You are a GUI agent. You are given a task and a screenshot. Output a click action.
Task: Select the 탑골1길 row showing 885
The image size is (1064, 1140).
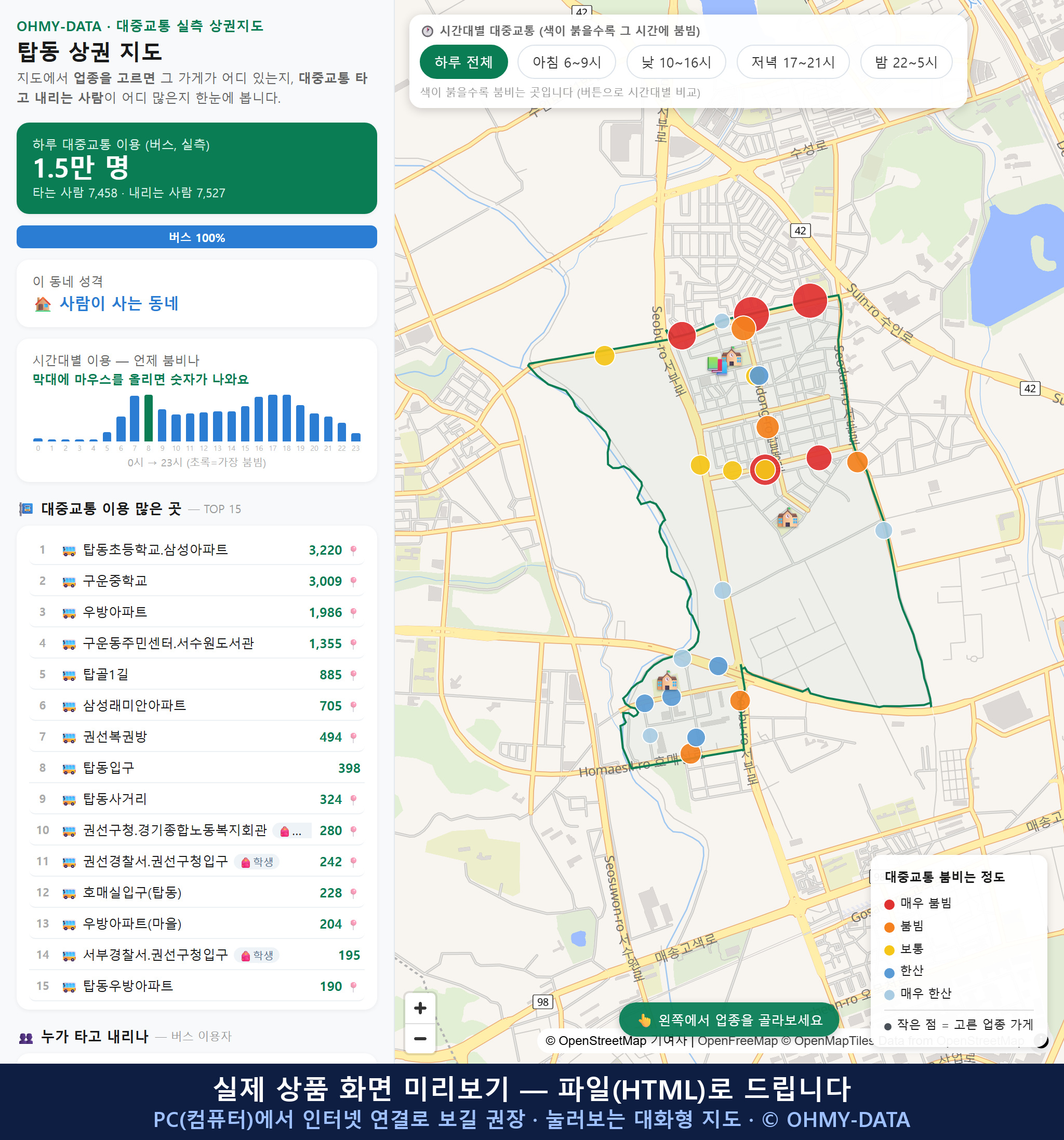click(197, 675)
